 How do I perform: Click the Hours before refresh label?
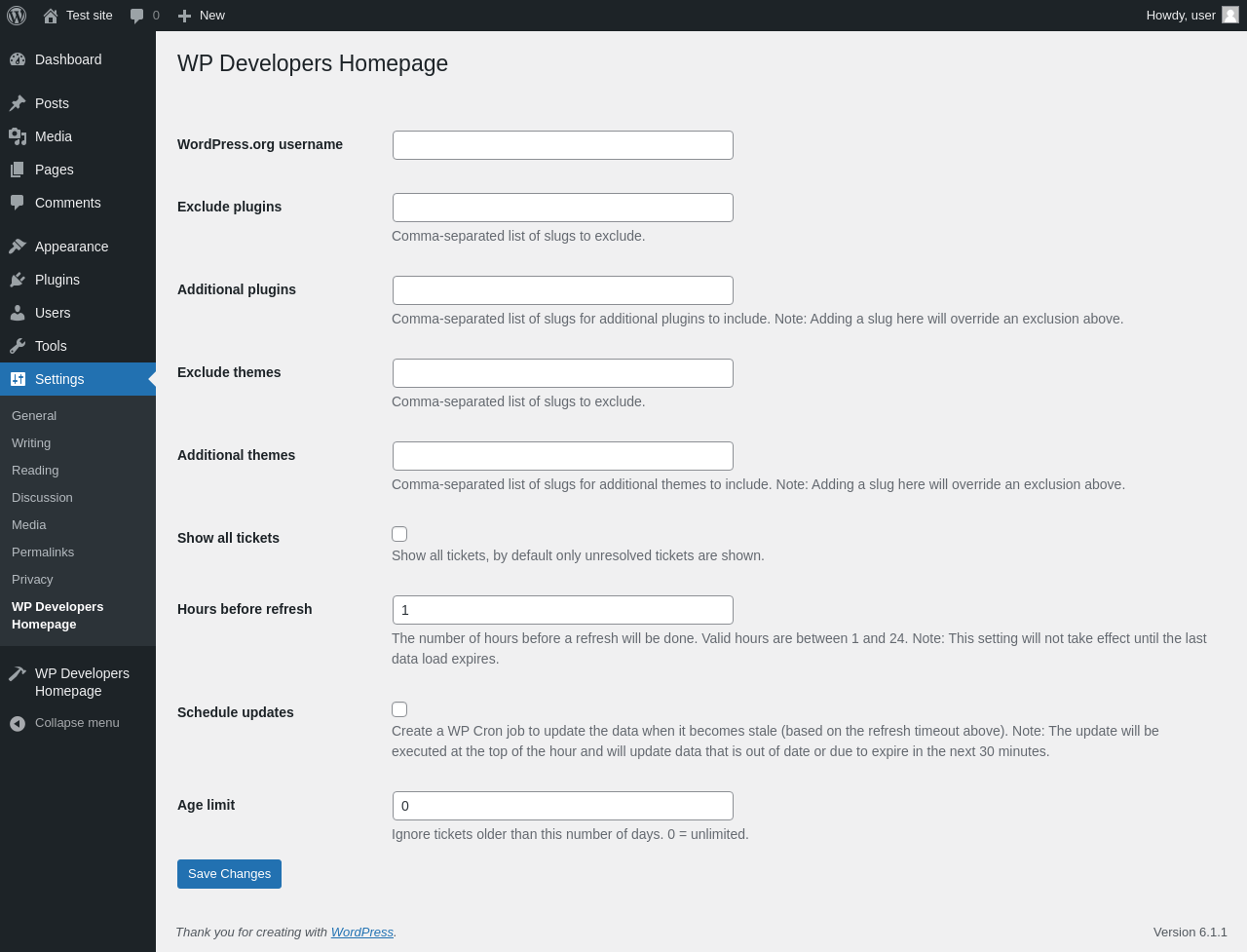tap(245, 609)
